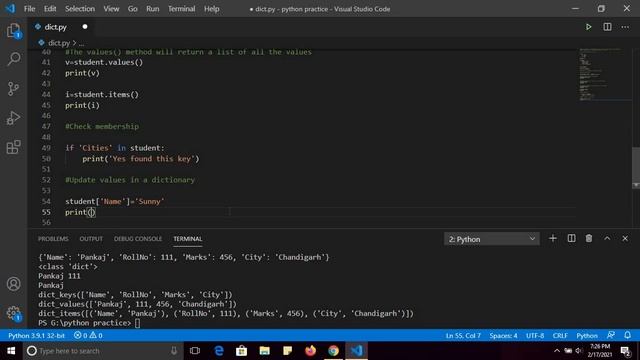Run Python file with the play icon
Screen dimensions: 640x360
click(588, 27)
